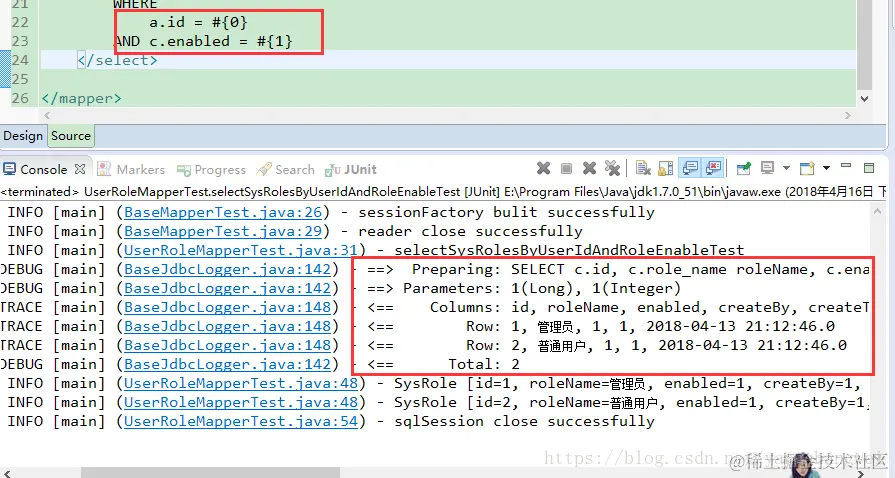The image size is (895, 478).
Task: Open BaseJdbcLogger.java:142 link on Parameters line
Action: (x=228, y=288)
